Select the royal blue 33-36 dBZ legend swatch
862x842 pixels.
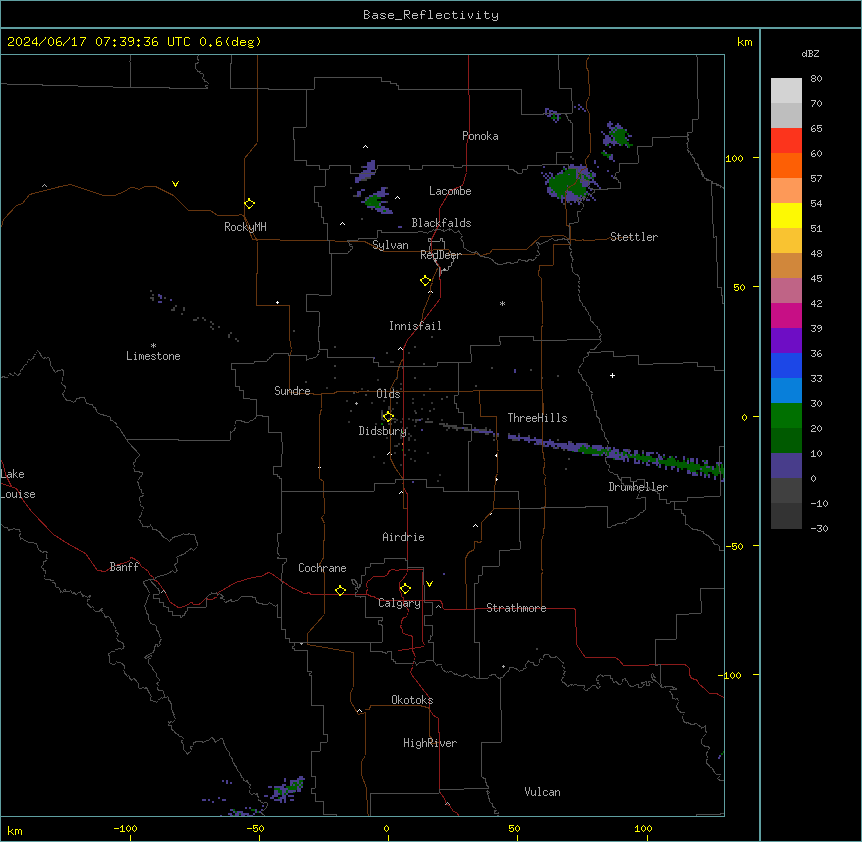point(786,365)
